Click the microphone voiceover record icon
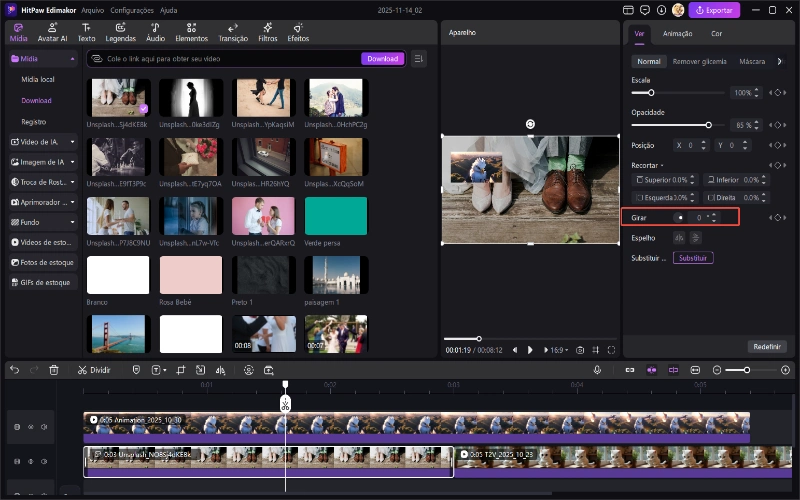This screenshot has height=500, width=800. pyautogui.click(x=597, y=369)
